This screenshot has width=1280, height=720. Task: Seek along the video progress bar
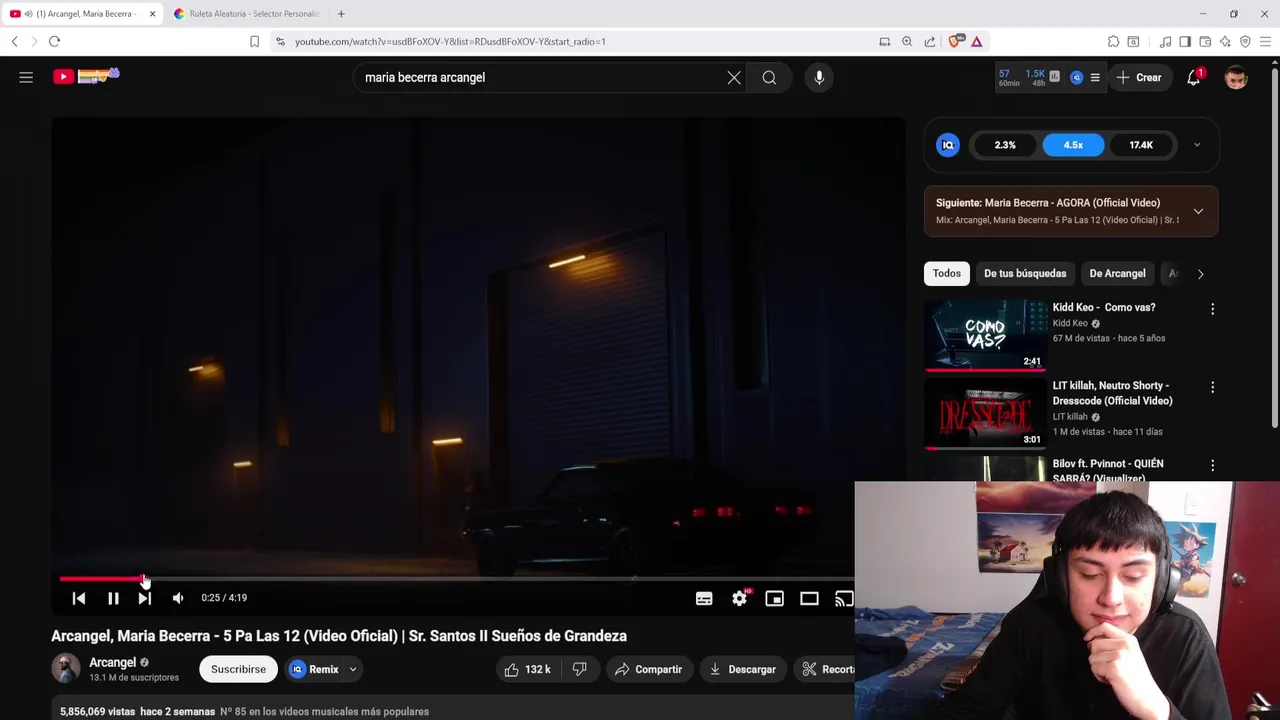(457, 578)
